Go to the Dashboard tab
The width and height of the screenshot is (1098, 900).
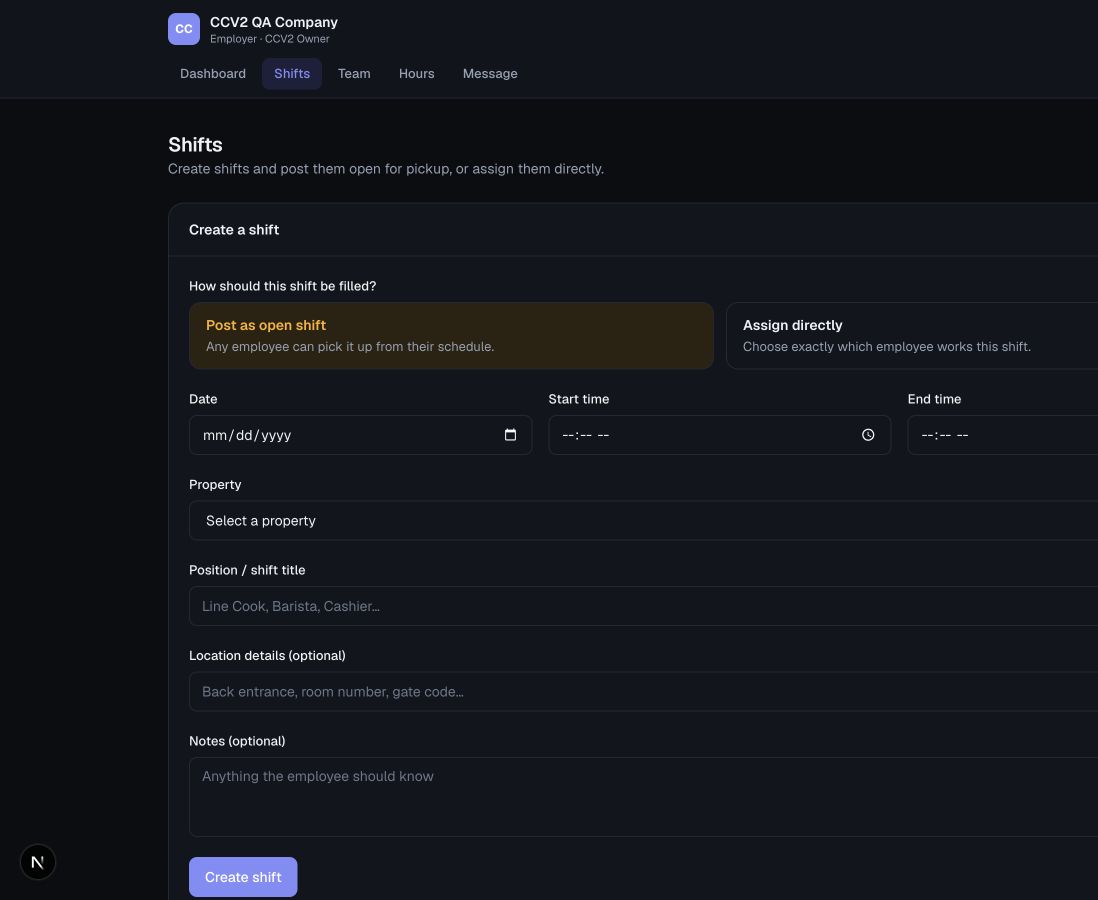(x=213, y=74)
